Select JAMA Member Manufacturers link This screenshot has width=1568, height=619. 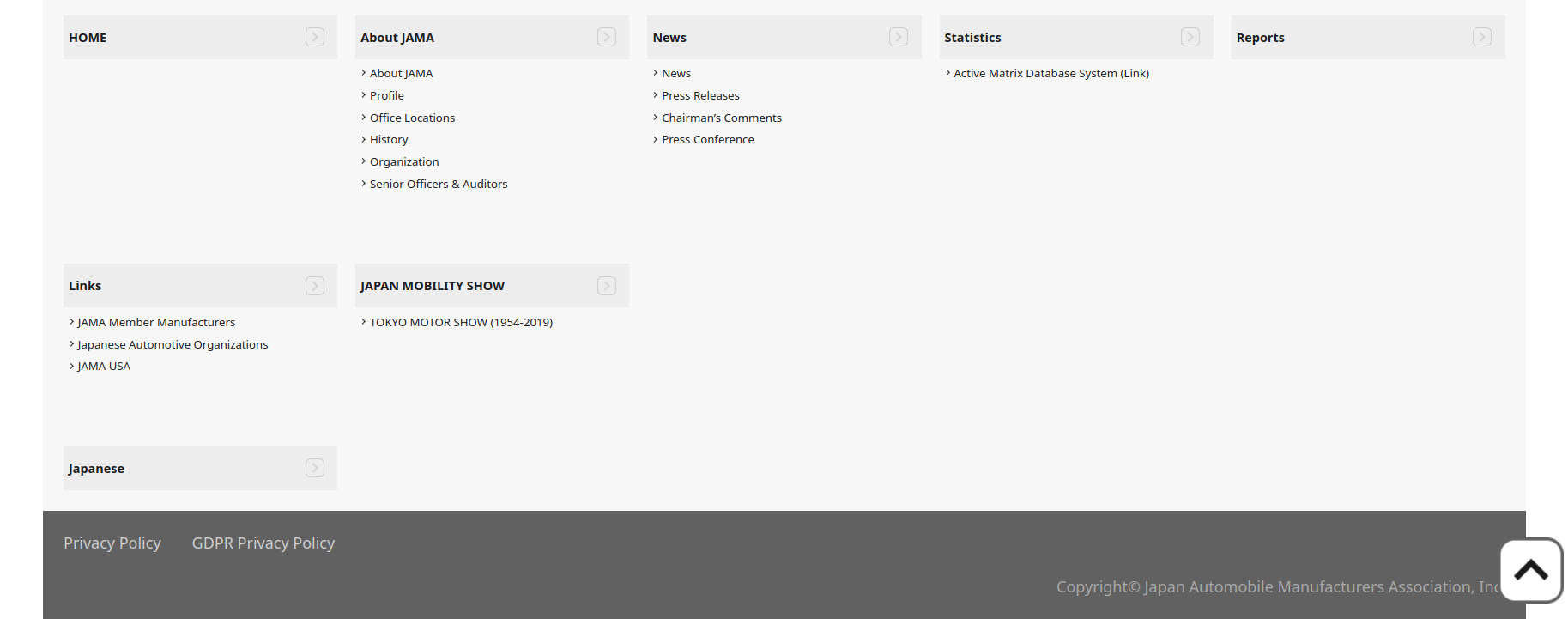coord(156,322)
